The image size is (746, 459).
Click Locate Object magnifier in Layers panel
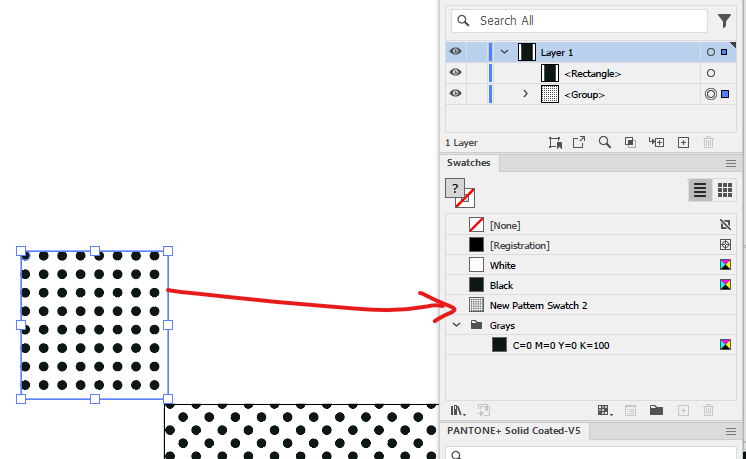click(x=605, y=142)
